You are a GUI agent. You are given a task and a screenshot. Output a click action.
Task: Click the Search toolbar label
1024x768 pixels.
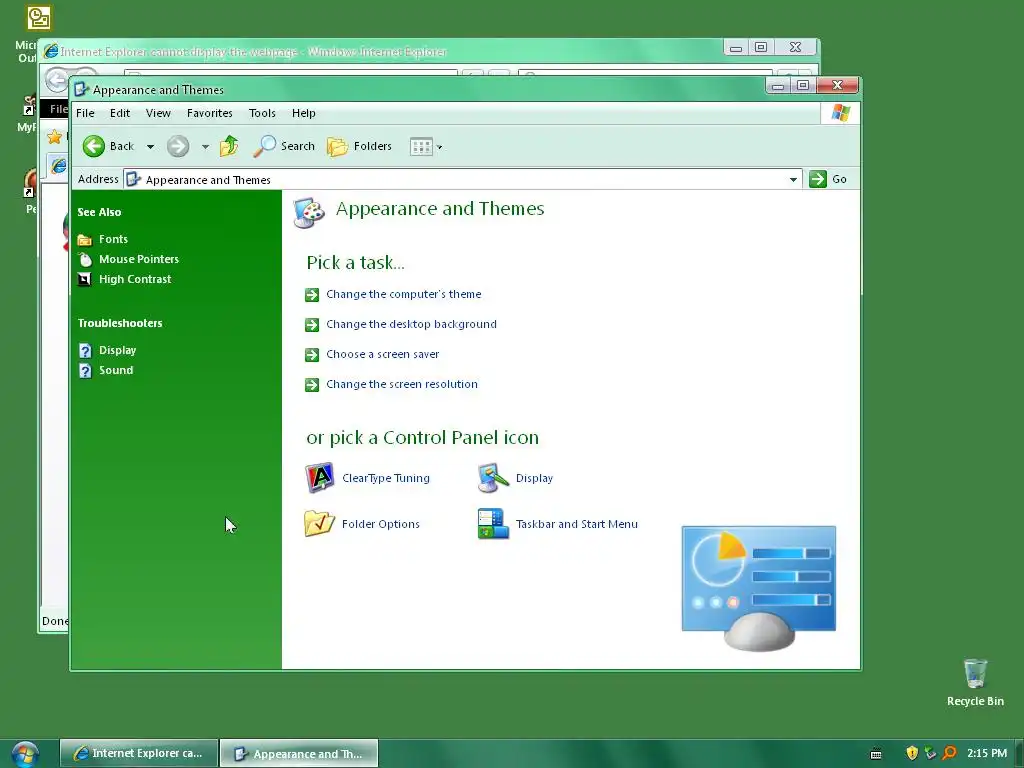[298, 146]
